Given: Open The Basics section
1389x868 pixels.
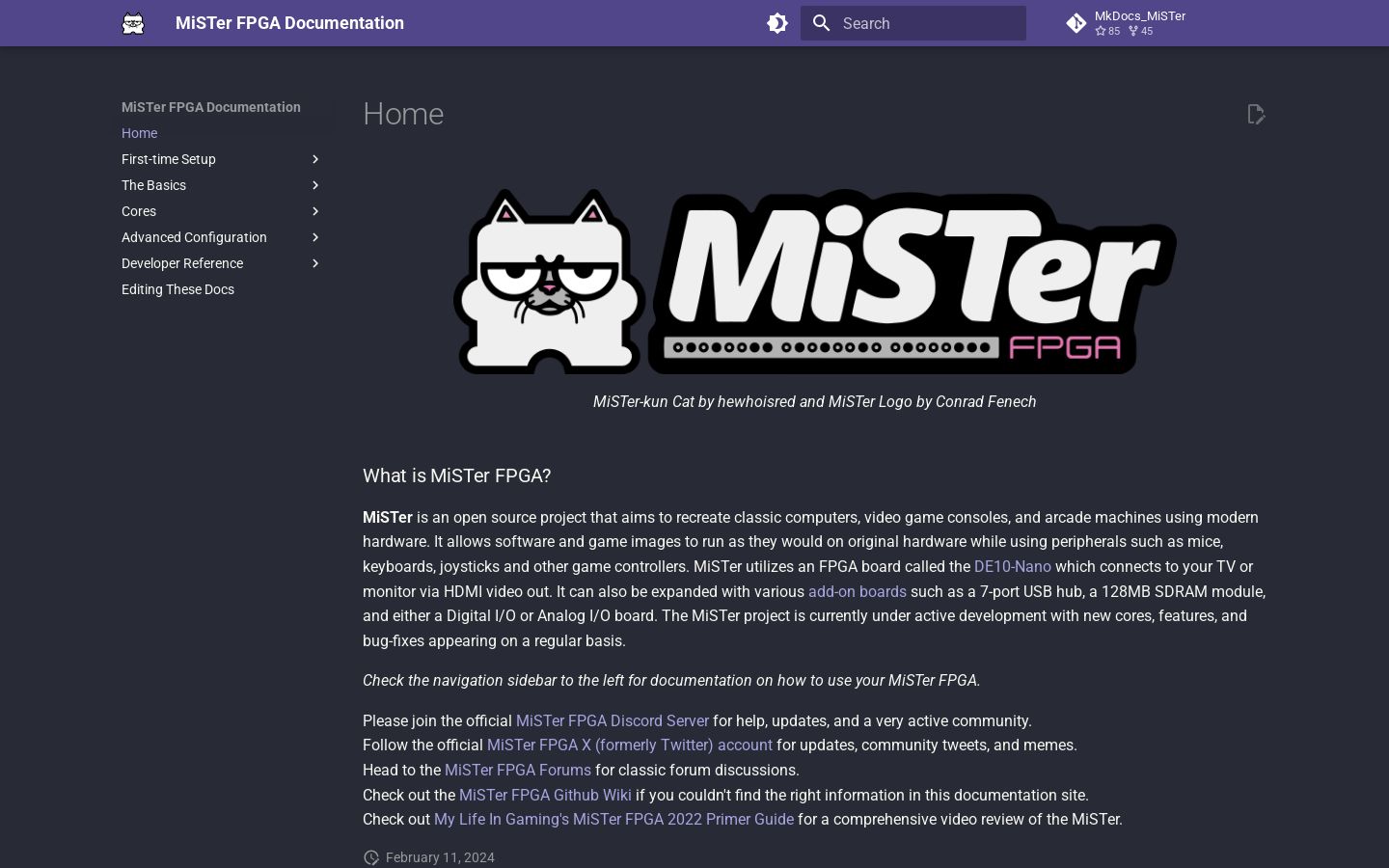Looking at the screenshot, I should pos(154,185).
